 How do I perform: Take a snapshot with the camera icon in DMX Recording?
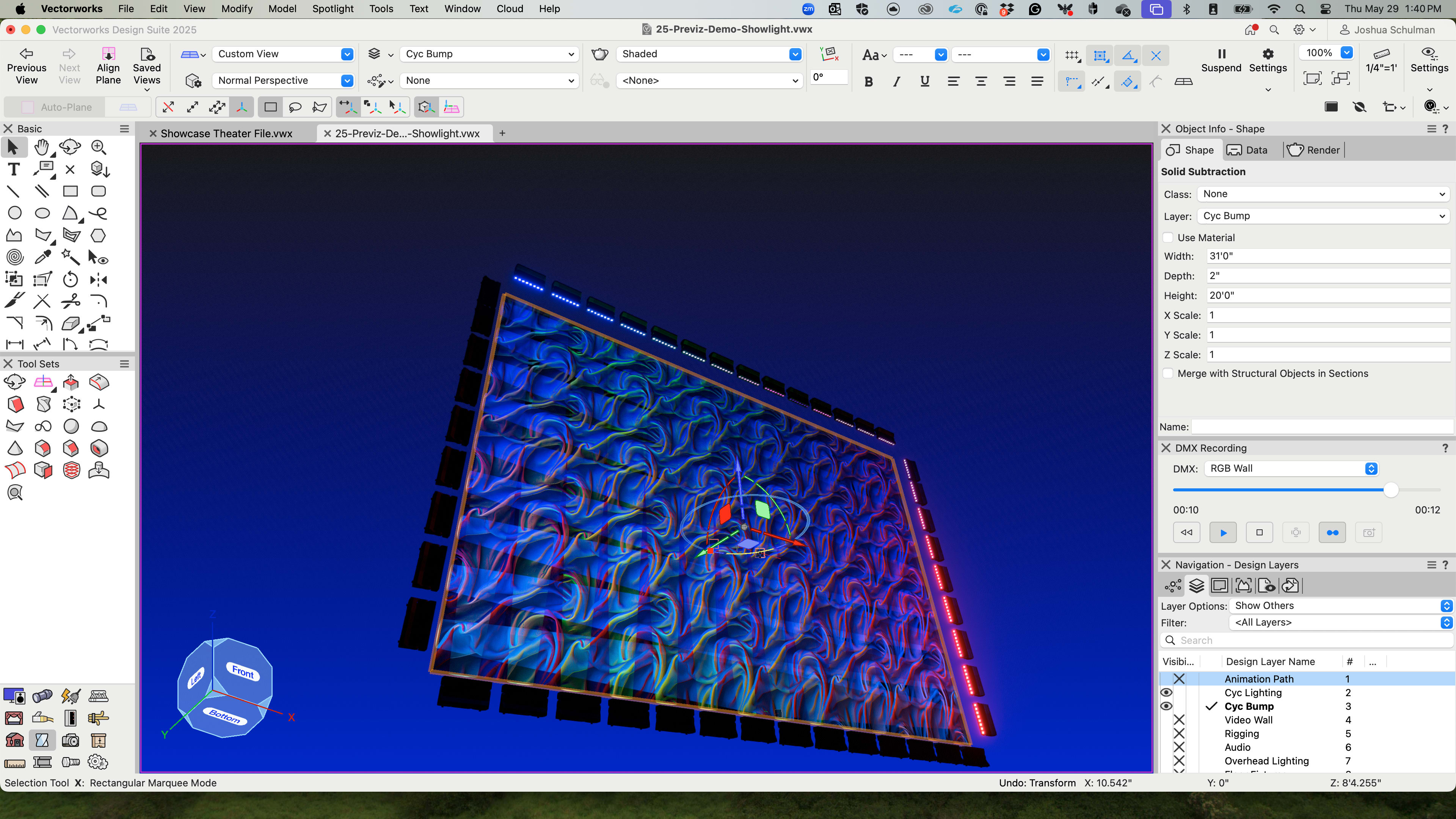pyautogui.click(x=1368, y=532)
